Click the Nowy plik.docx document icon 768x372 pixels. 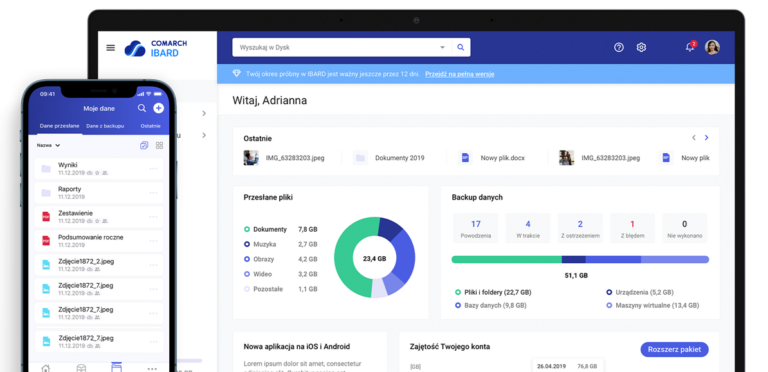465,158
